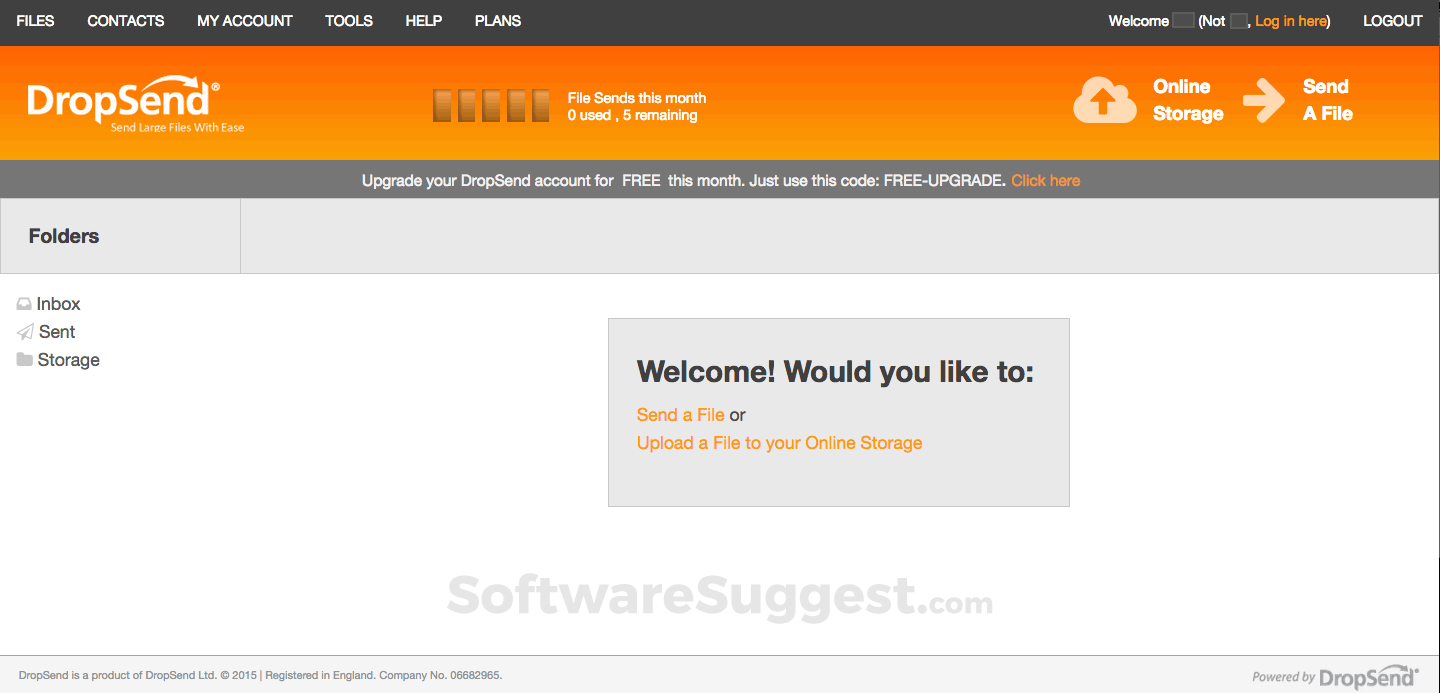Click the Storage folder icon
The width and height of the screenshot is (1440, 693).
coord(25,360)
